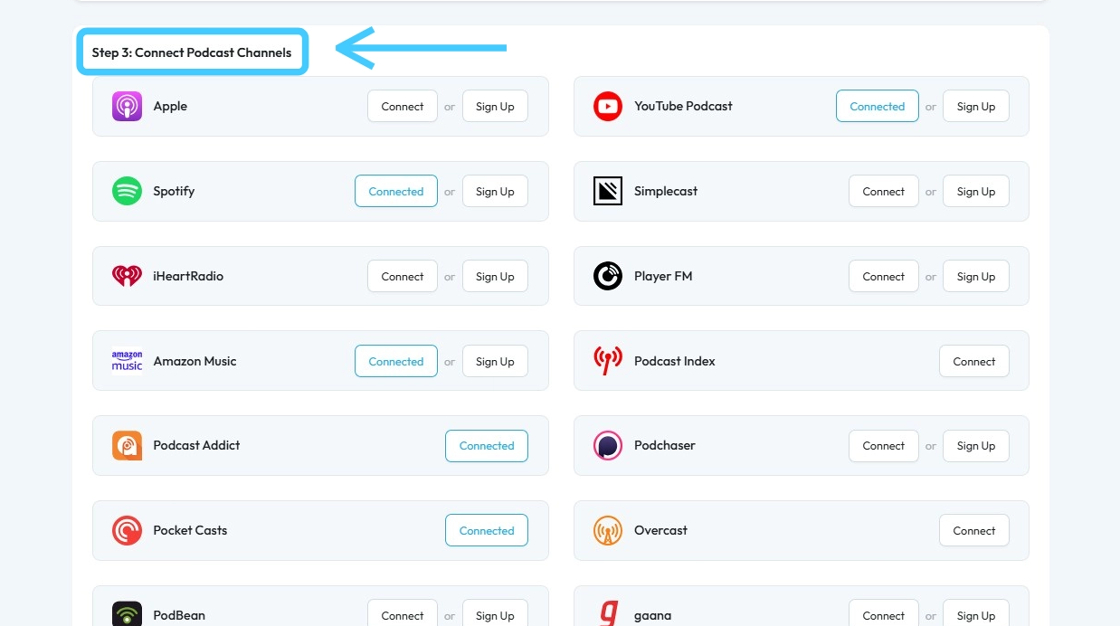The image size is (1120, 626).
Task: Click the Podchaser circle icon
Action: (x=608, y=445)
